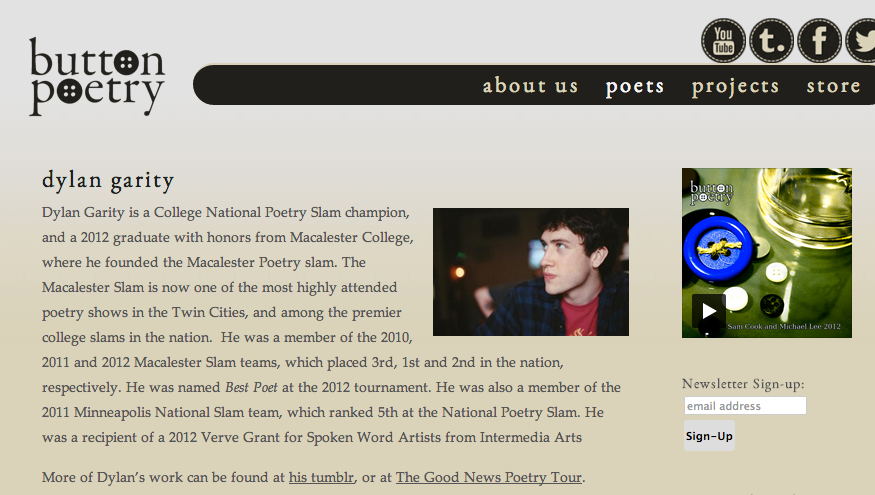The height and width of the screenshot is (495, 875).
Task: Focus the email address field
Action: 745,406
